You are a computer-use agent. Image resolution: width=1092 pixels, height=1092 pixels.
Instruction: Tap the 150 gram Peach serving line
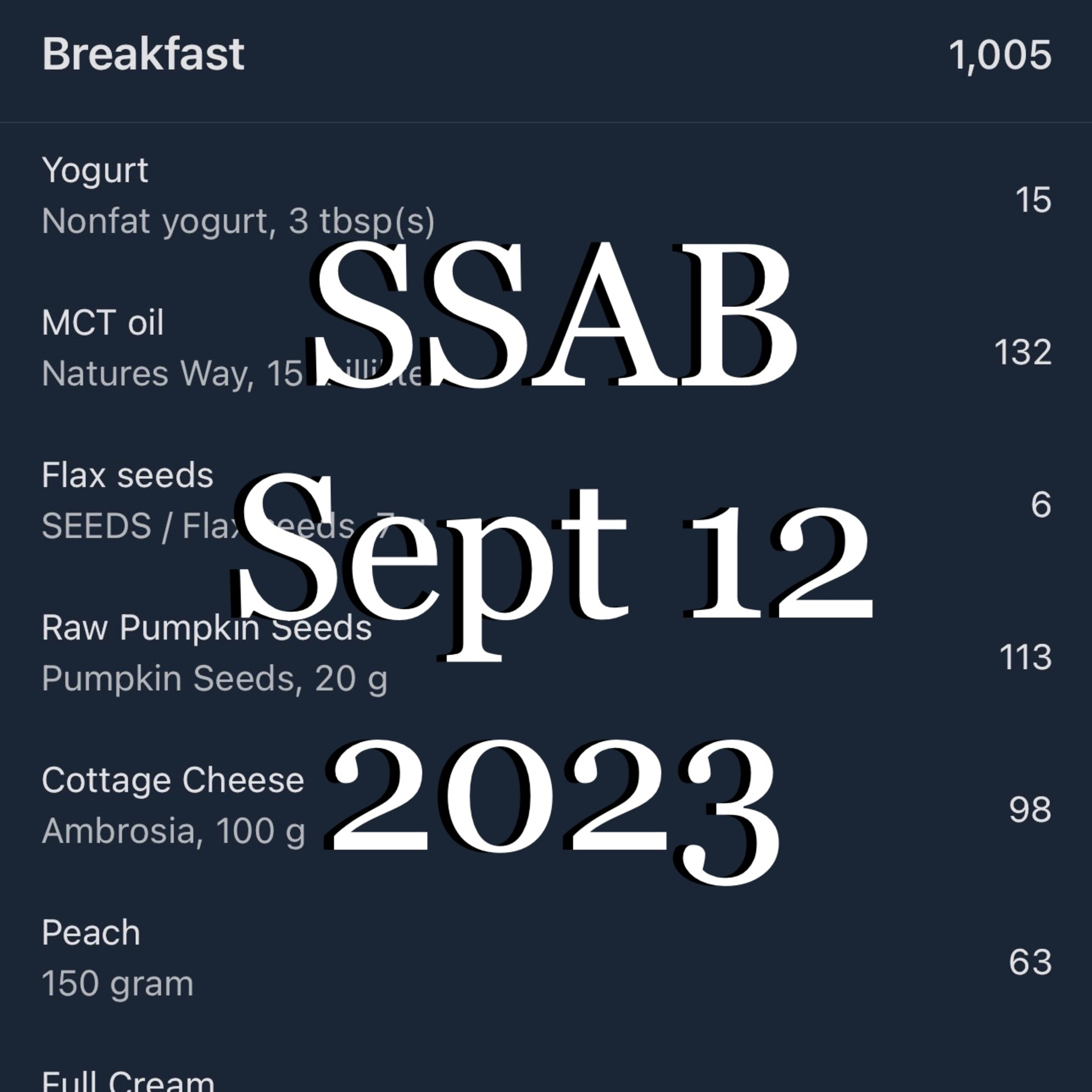tap(118, 984)
